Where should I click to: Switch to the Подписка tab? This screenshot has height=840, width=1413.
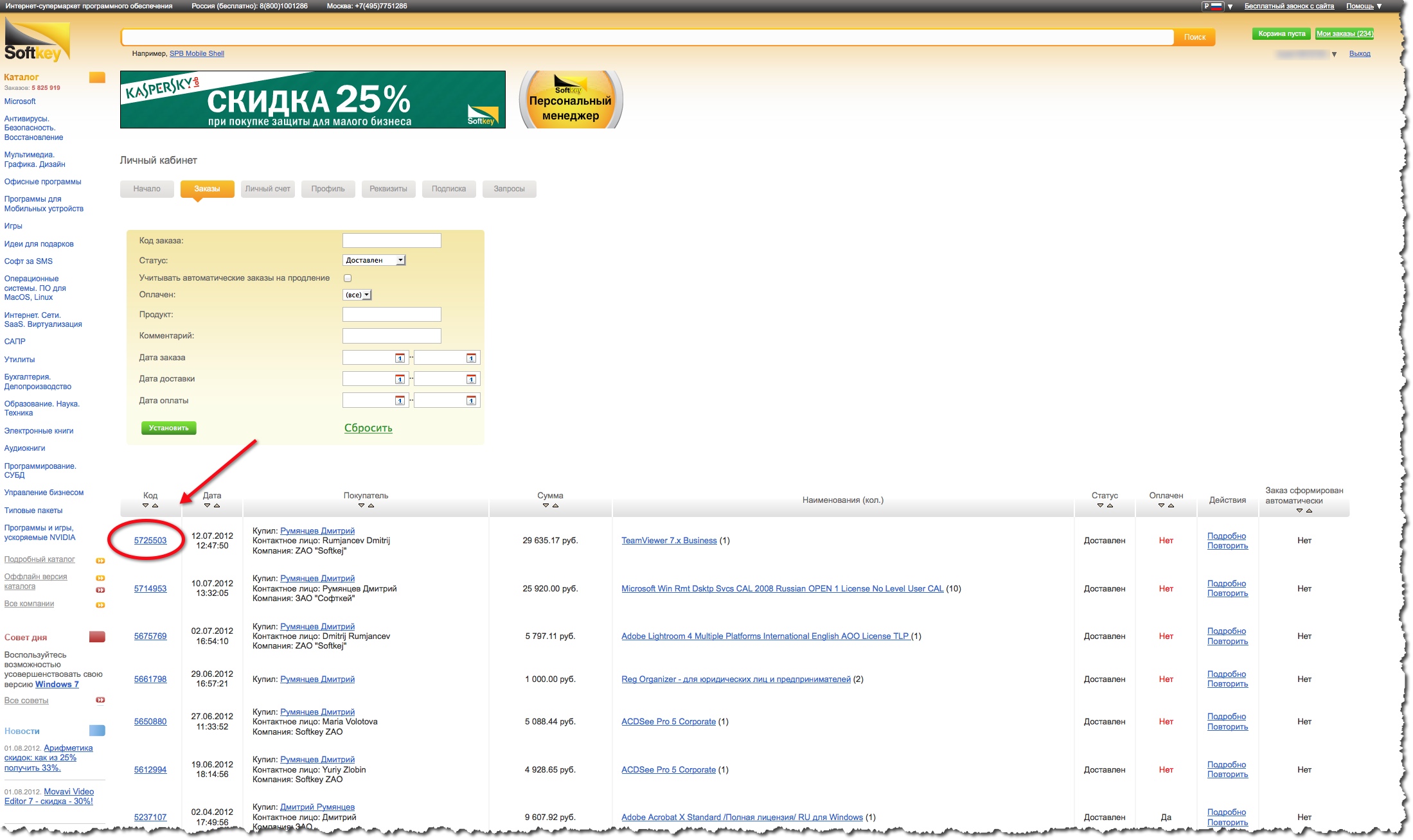(x=449, y=189)
